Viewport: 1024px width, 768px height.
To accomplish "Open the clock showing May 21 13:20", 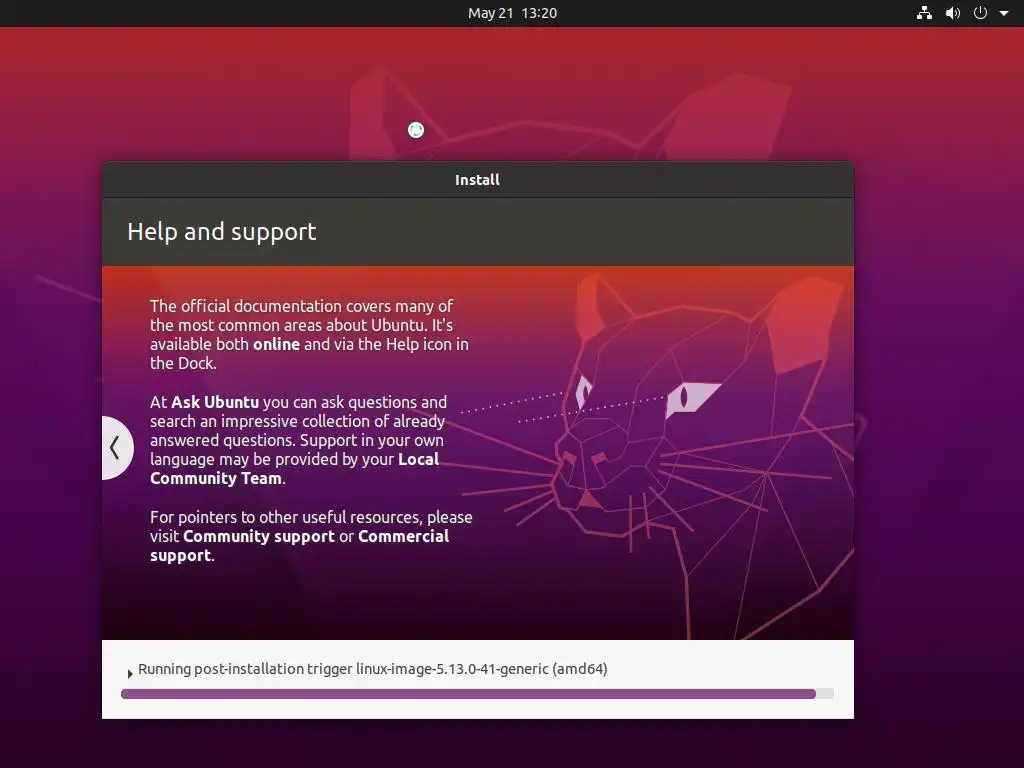I will 512,13.
